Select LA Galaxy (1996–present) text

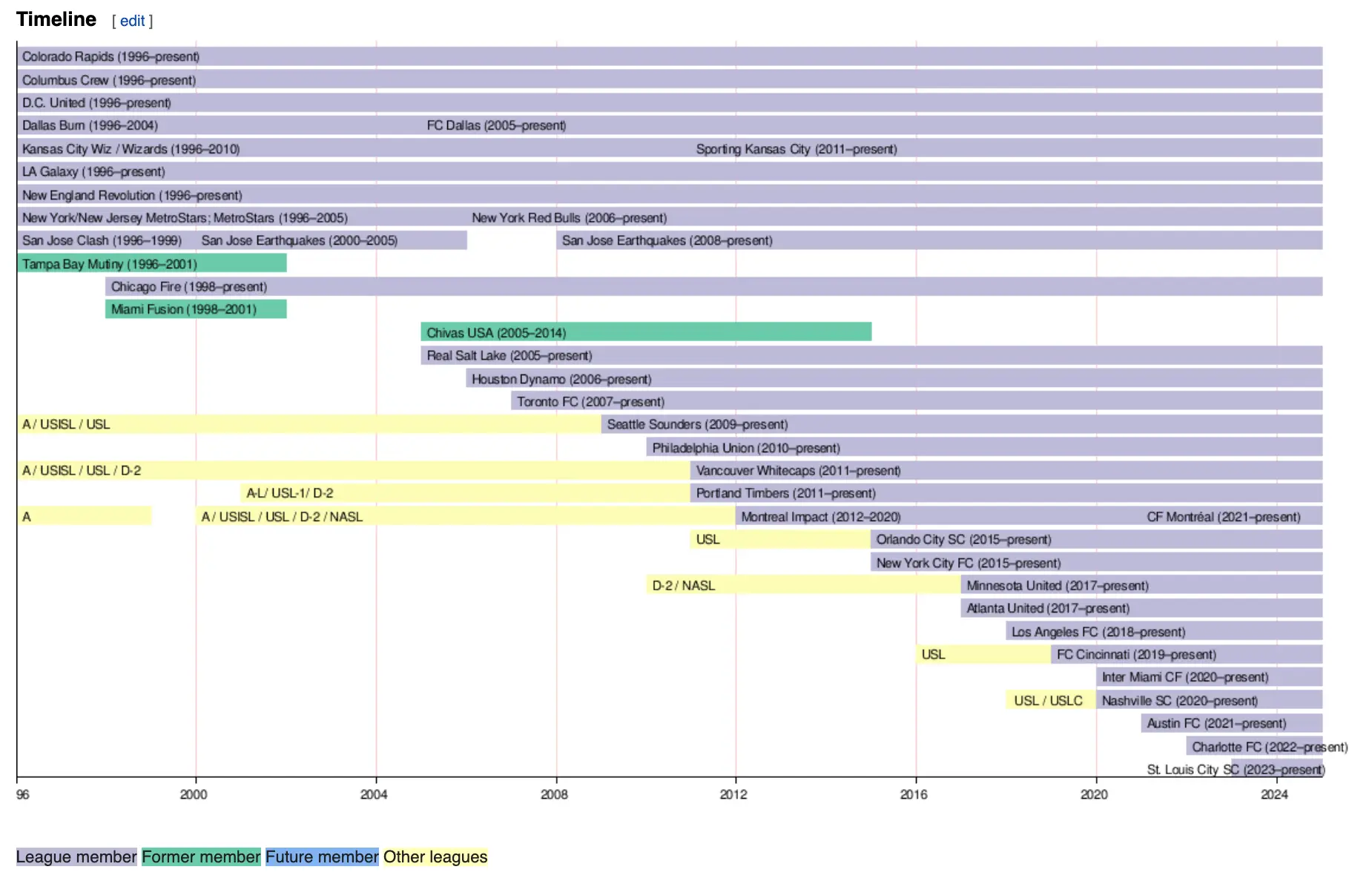point(93,171)
